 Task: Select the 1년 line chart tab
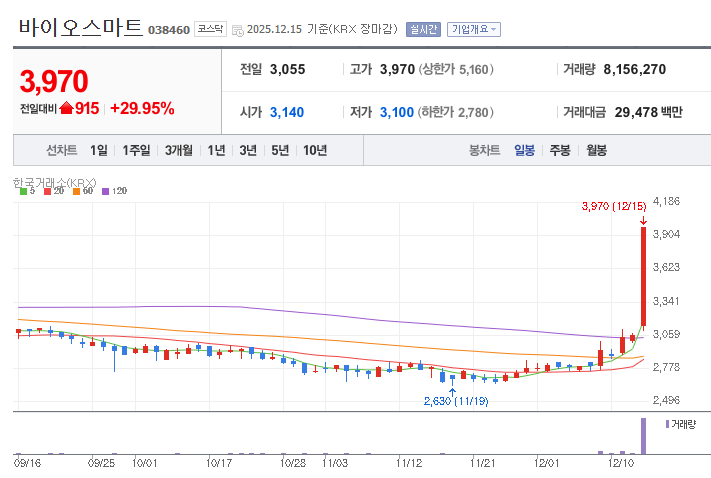216,150
